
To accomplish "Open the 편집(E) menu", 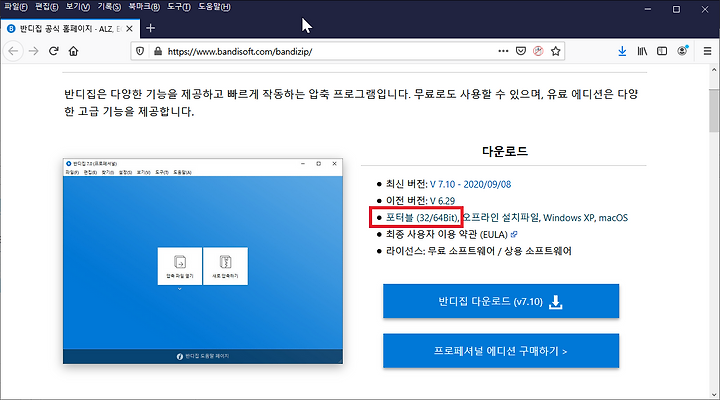I will [x=47, y=7].
